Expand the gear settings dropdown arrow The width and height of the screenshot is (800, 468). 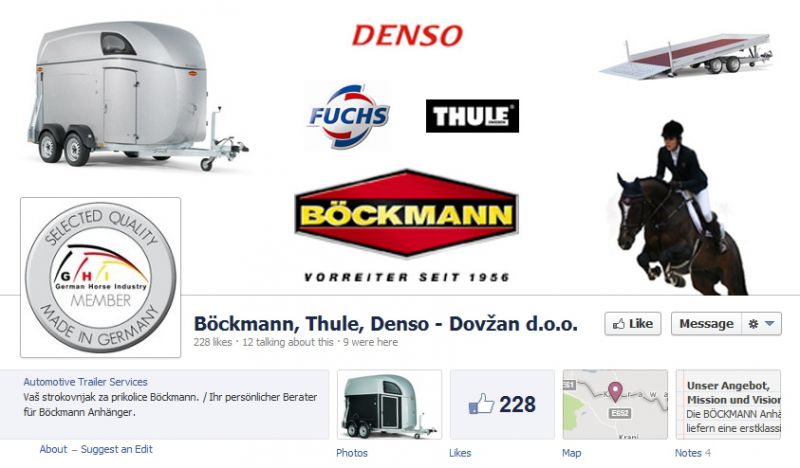pos(770,324)
